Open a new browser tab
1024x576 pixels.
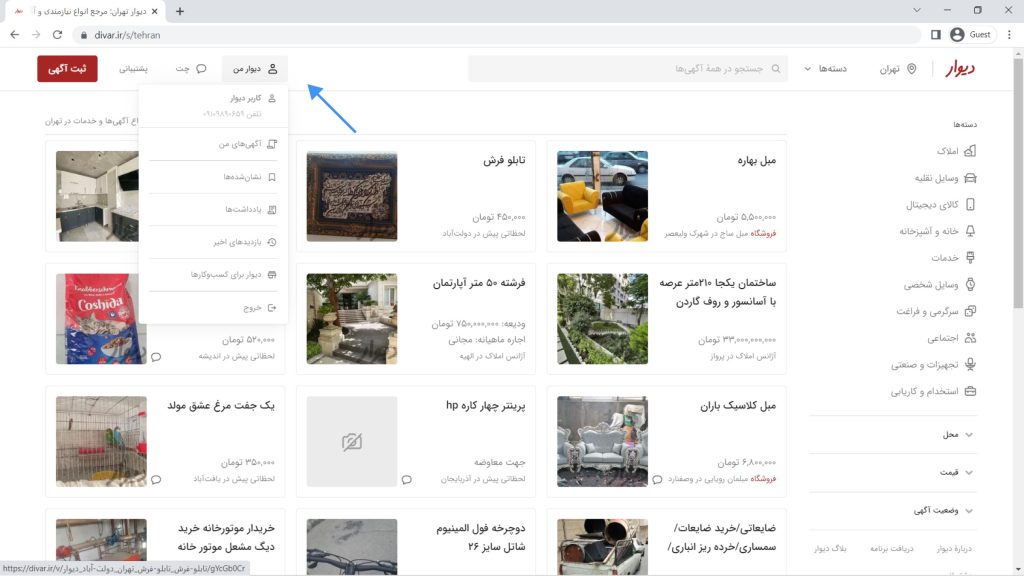(180, 11)
